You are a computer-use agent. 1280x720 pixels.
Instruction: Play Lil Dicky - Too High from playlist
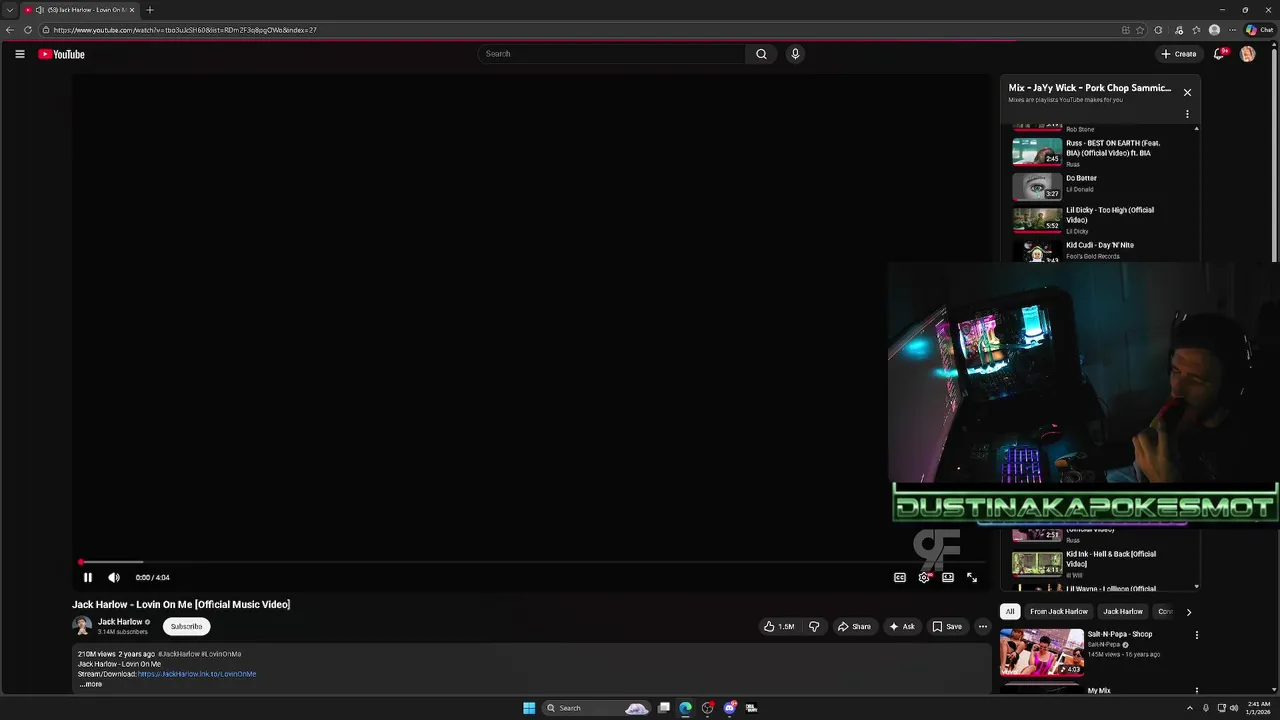tap(1100, 220)
